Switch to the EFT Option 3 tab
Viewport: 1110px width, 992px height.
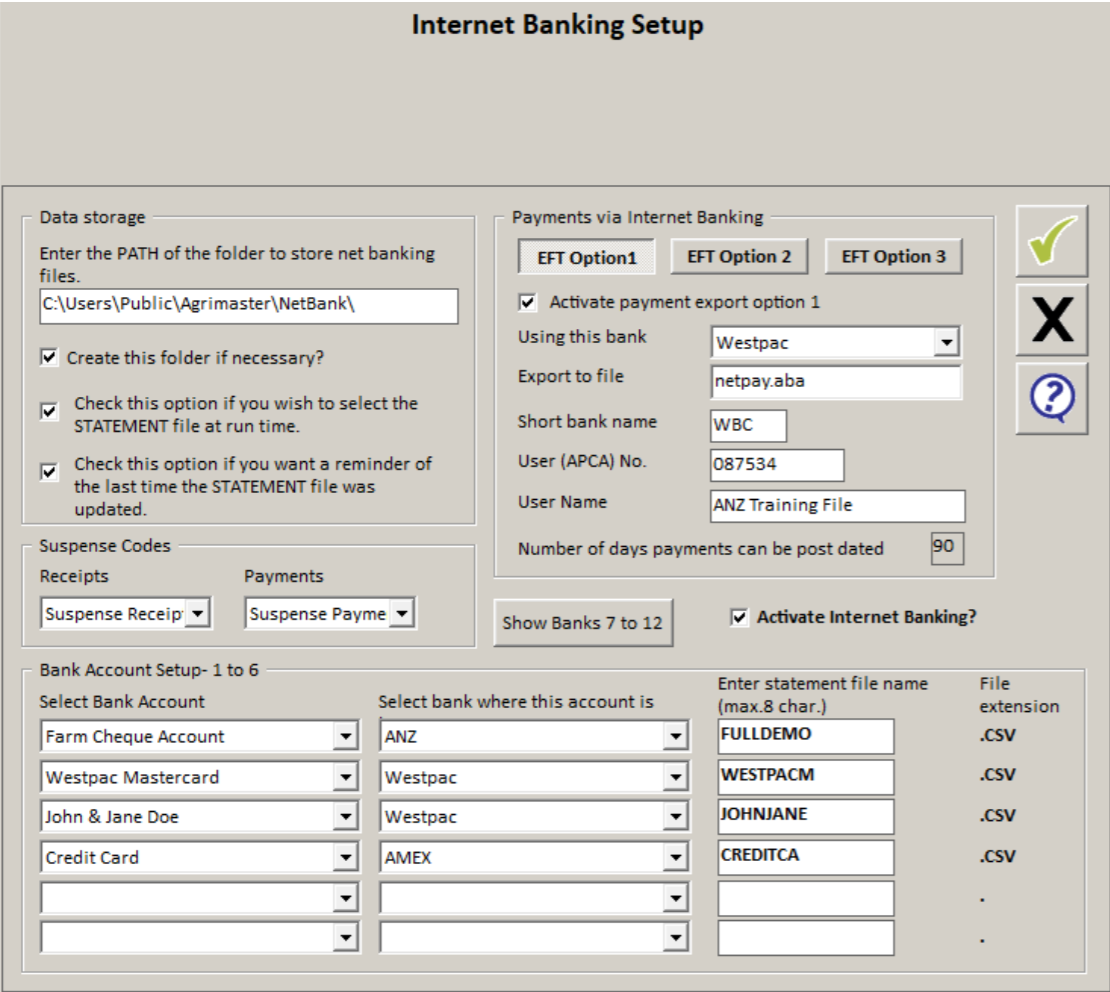pyautogui.click(x=893, y=256)
